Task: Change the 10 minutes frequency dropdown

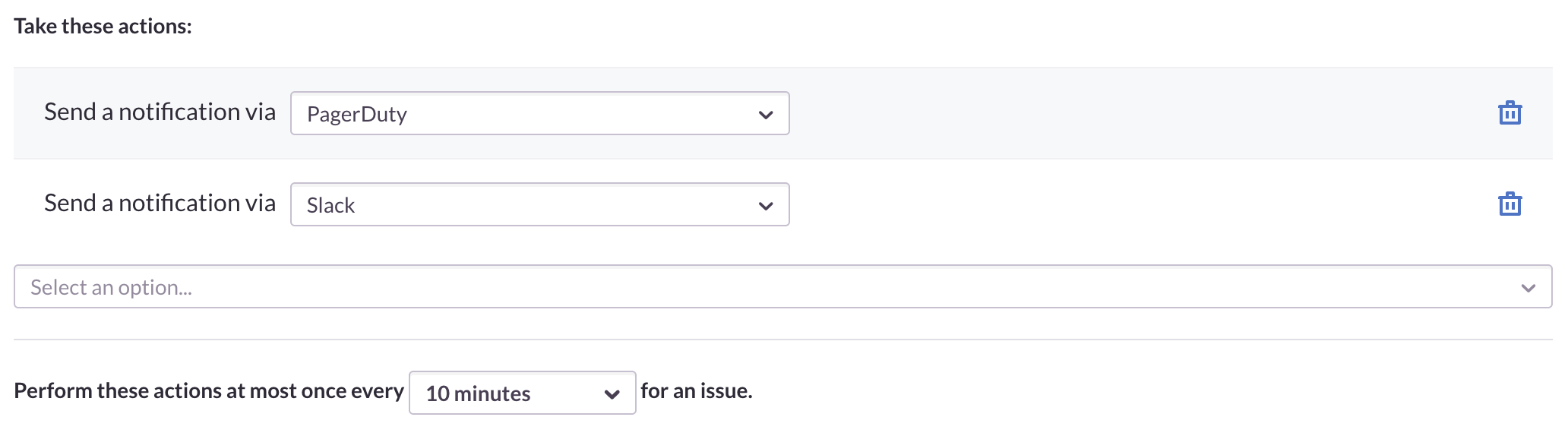Action: click(x=523, y=393)
